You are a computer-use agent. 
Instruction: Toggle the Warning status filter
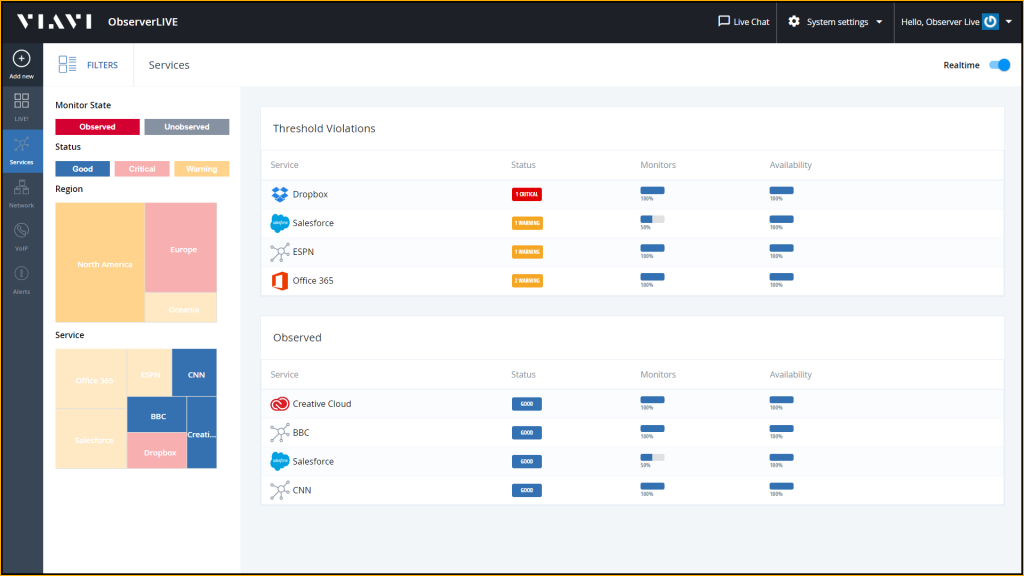(201, 168)
